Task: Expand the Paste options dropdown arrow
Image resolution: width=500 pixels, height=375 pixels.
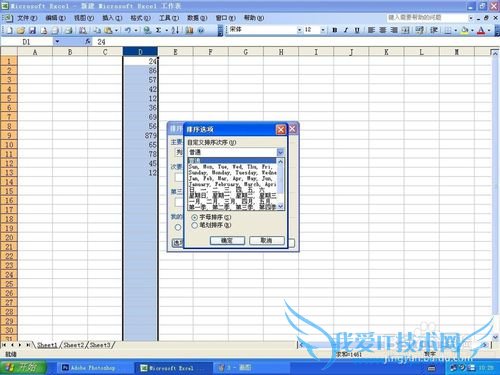Action: (x=116, y=30)
